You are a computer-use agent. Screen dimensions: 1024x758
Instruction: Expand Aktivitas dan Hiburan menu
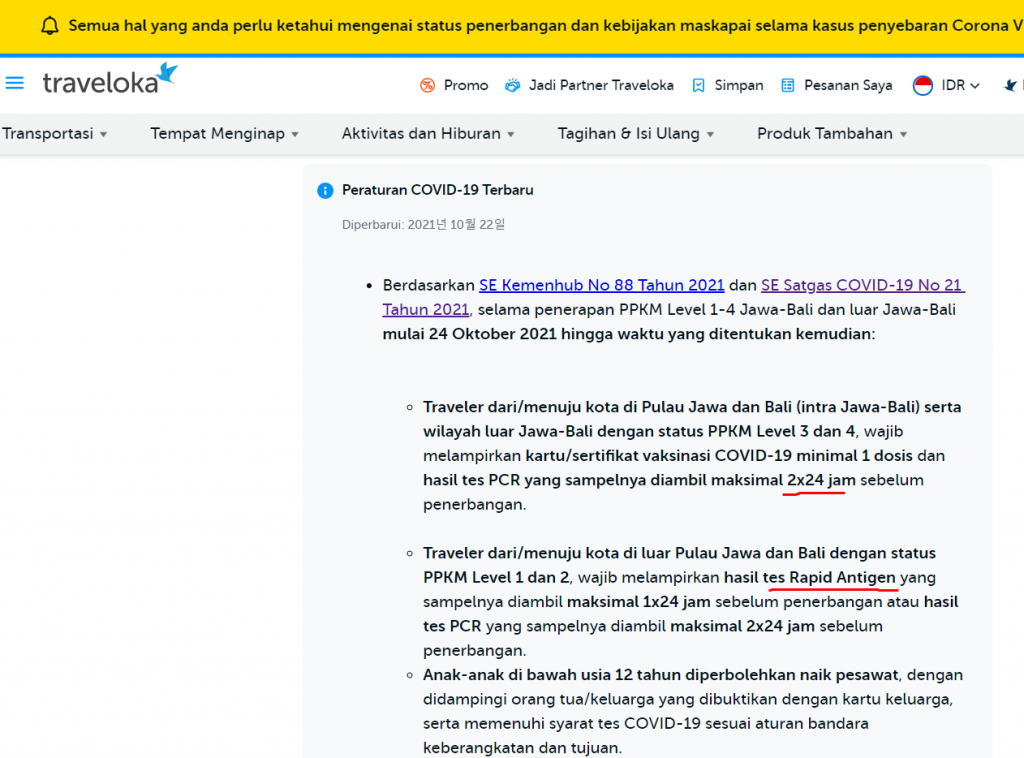[x=428, y=134]
